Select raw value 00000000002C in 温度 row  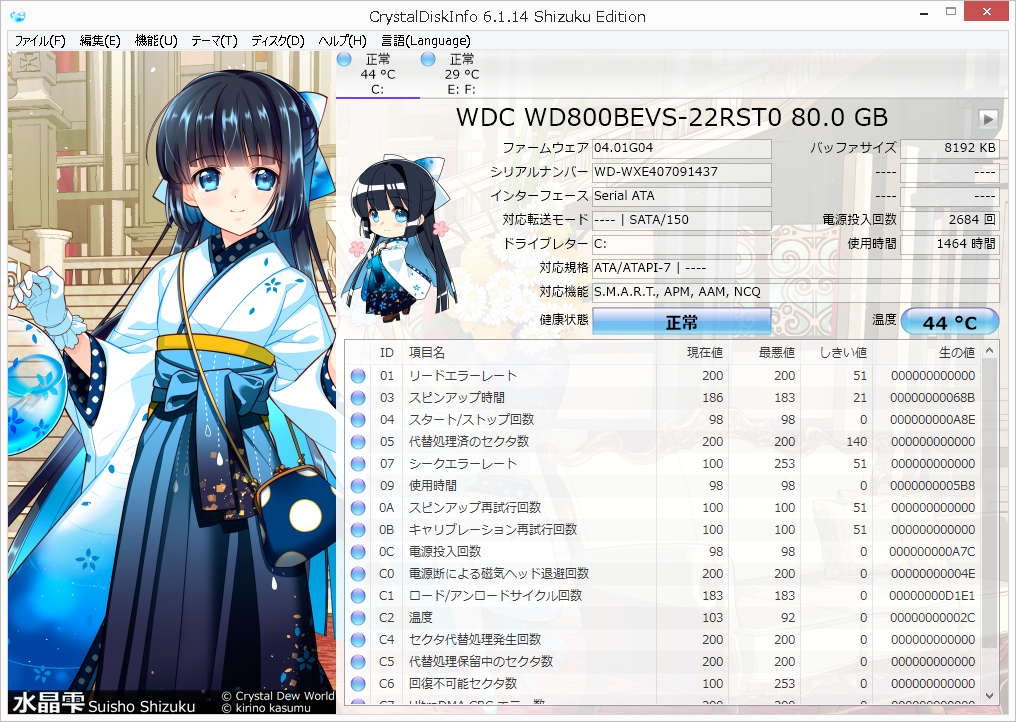click(x=932, y=618)
